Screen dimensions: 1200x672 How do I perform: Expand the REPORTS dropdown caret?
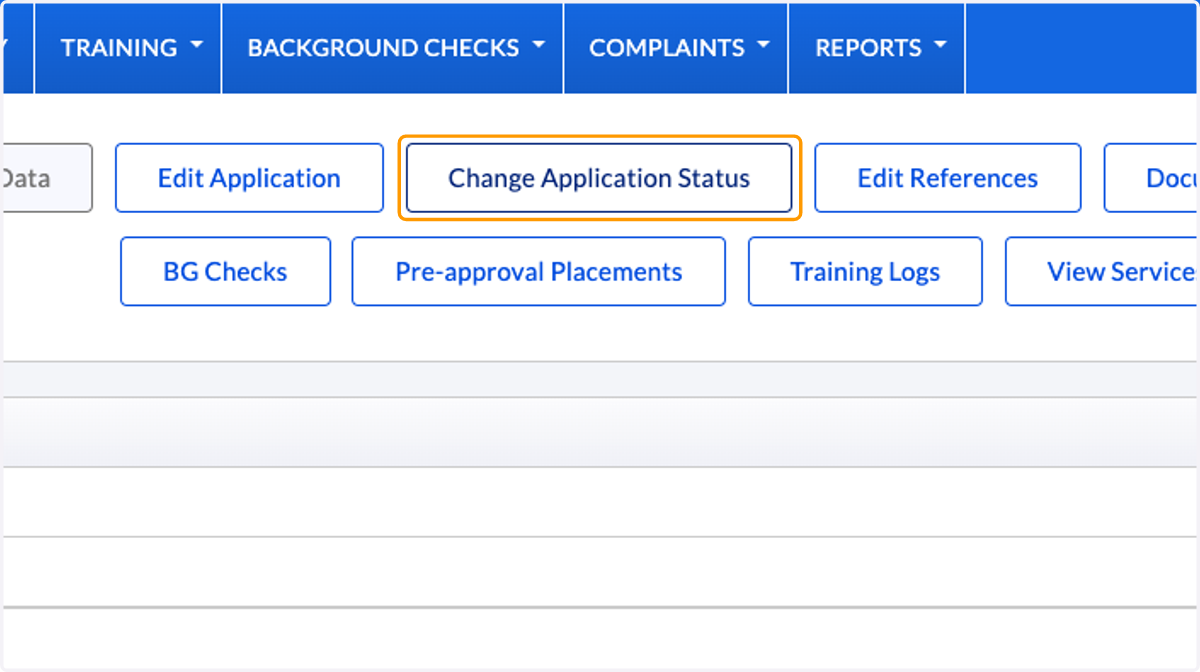pyautogui.click(x=940, y=46)
